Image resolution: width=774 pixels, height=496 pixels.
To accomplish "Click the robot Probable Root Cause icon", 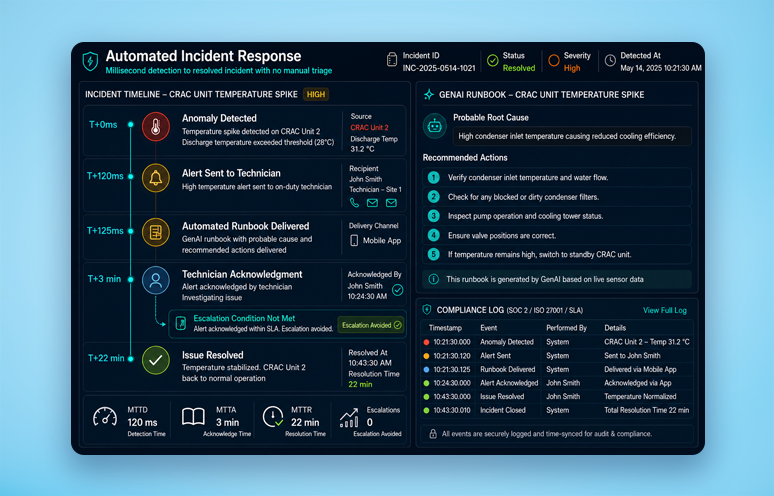I will point(435,126).
